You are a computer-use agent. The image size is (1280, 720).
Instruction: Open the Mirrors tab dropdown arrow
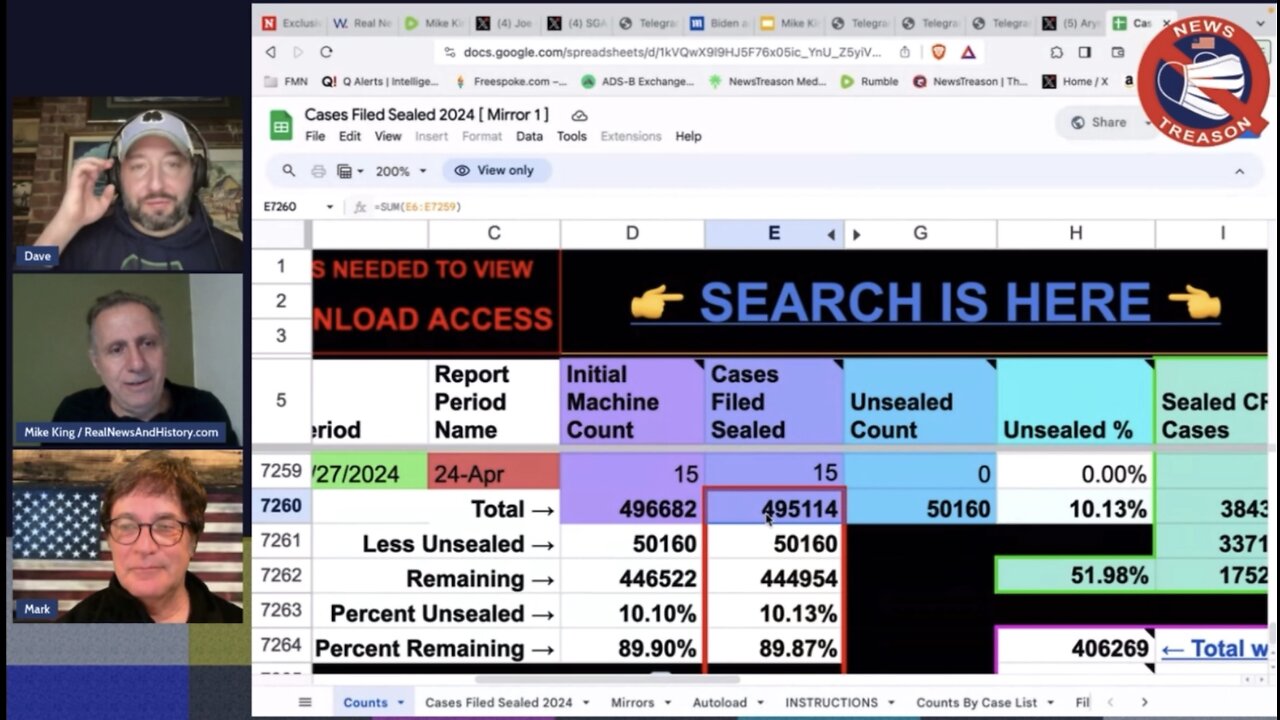(x=667, y=703)
